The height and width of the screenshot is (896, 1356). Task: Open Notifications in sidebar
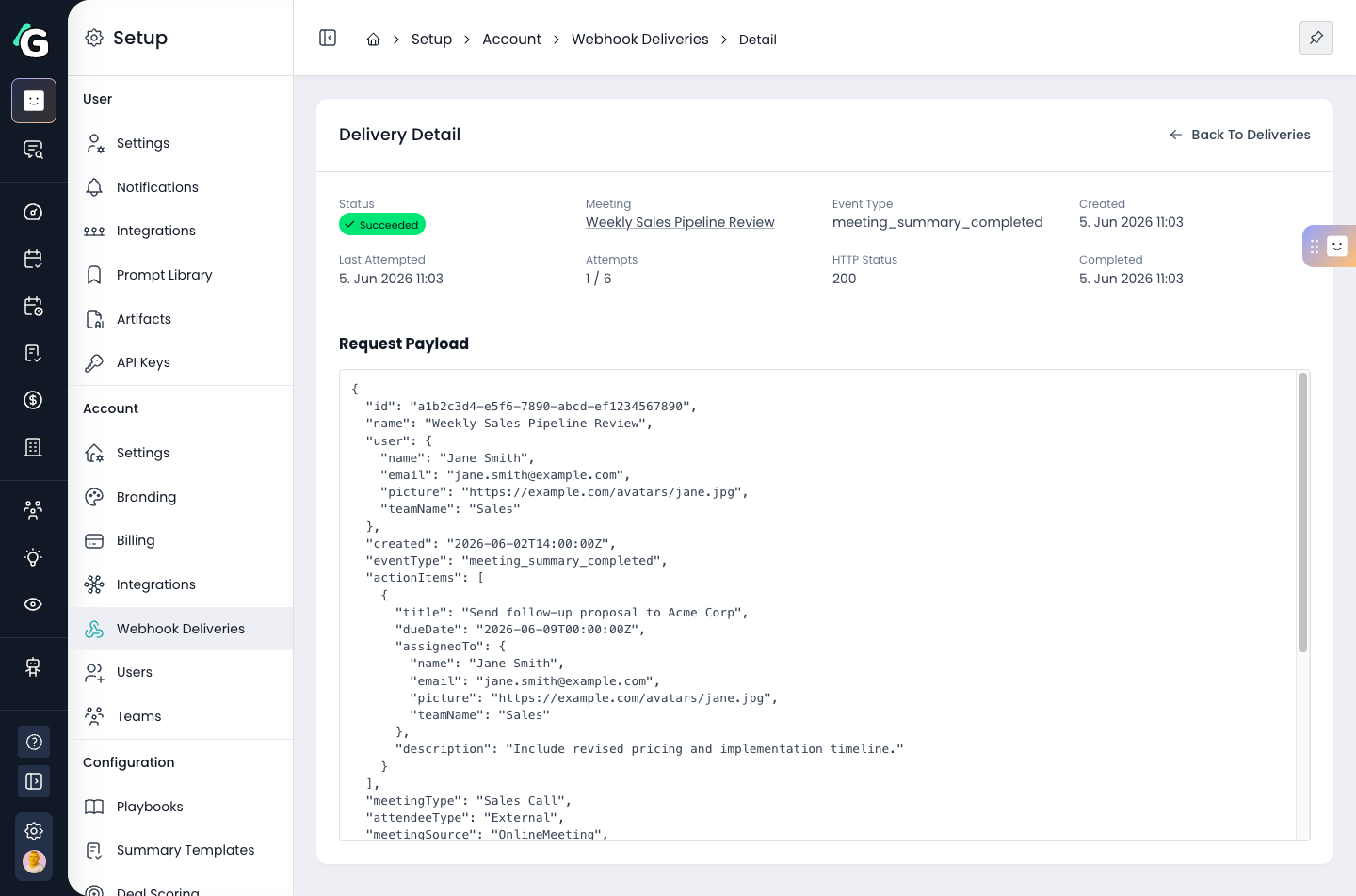pos(180,187)
